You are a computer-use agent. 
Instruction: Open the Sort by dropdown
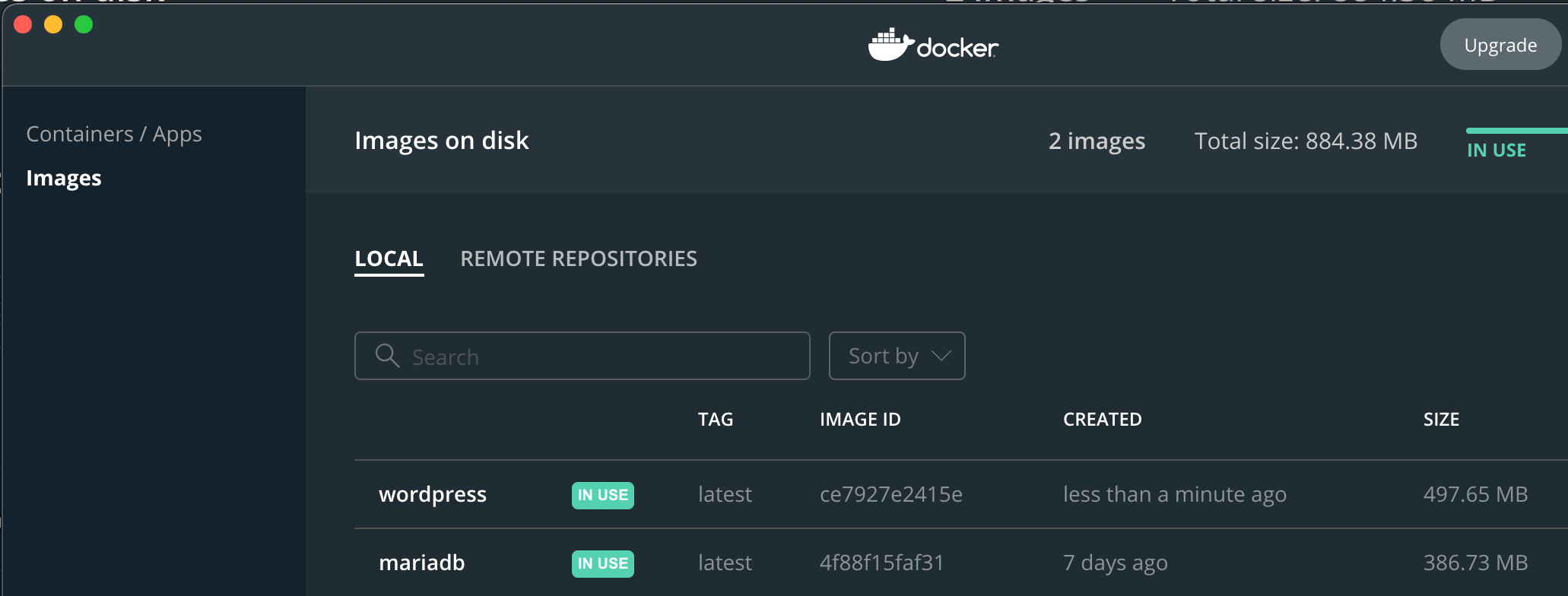[897, 356]
